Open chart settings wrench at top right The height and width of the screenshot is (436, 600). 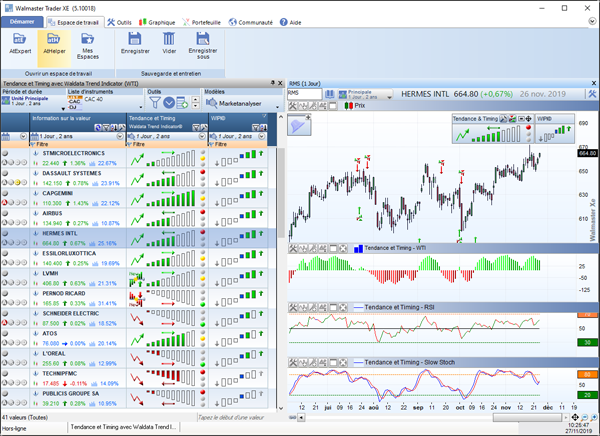click(x=592, y=94)
